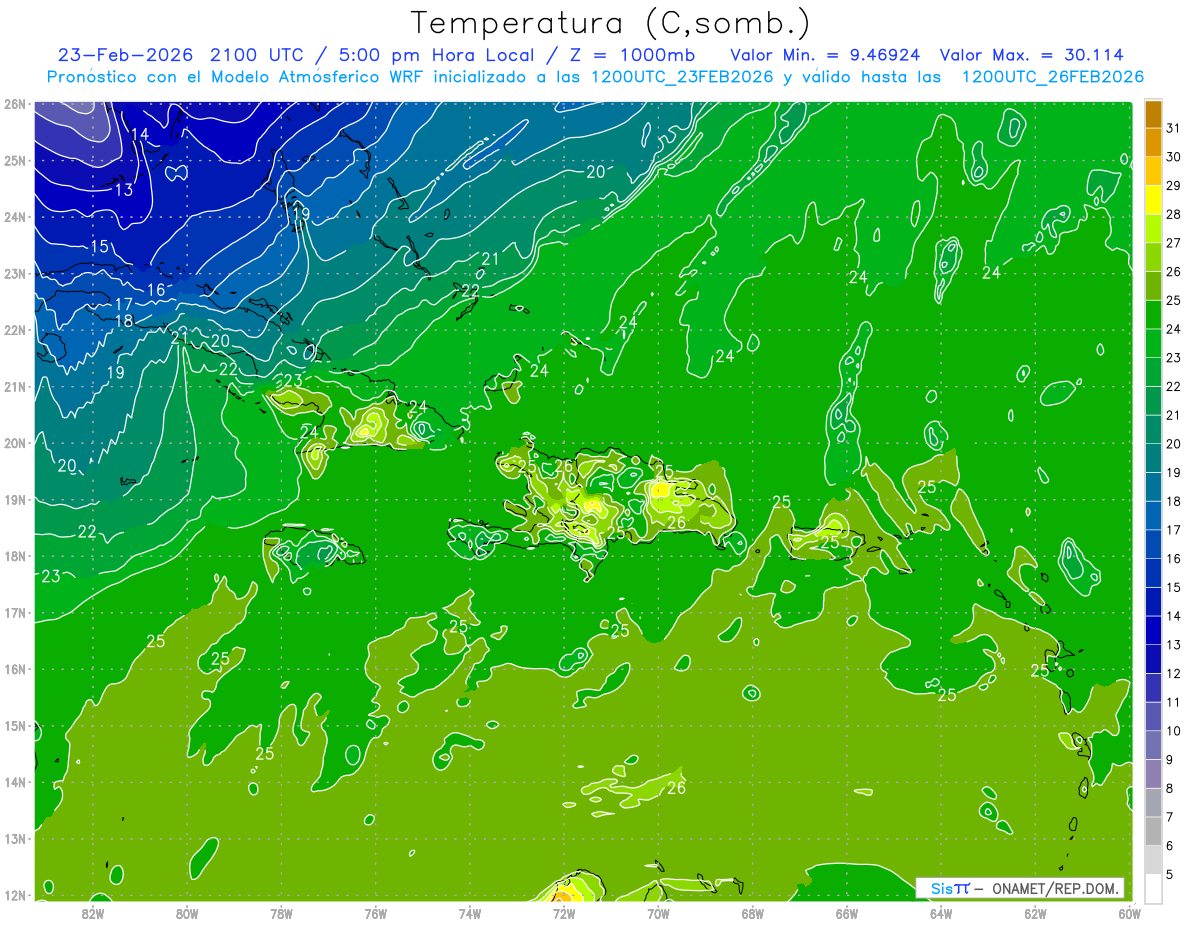
Task: Click the color bar label 20
Action: coord(1174,444)
